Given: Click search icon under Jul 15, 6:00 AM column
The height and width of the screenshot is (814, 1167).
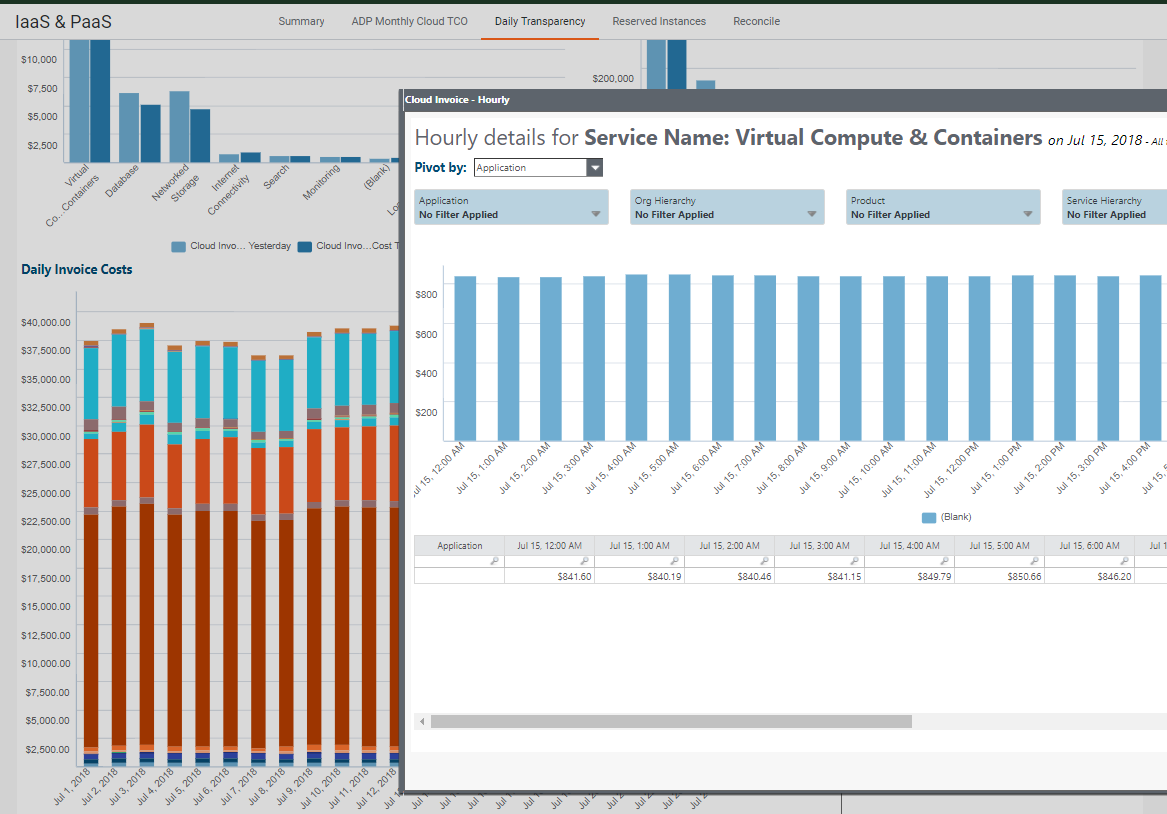Looking at the screenshot, I should click(x=1125, y=562).
